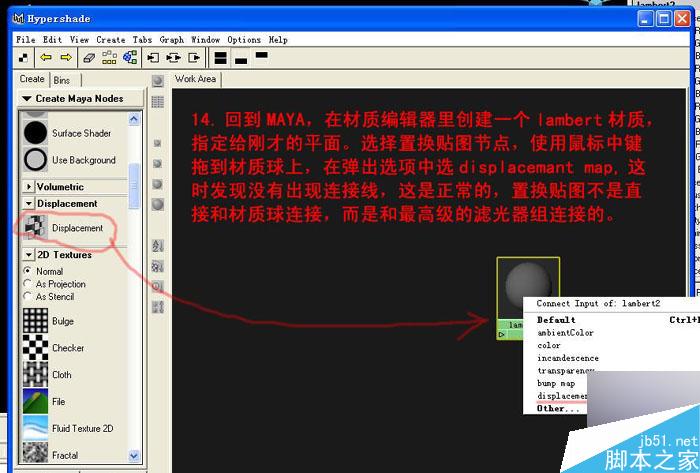Viewport: 700px width, 473px height.
Task: Open the Create menu
Action: (111, 40)
